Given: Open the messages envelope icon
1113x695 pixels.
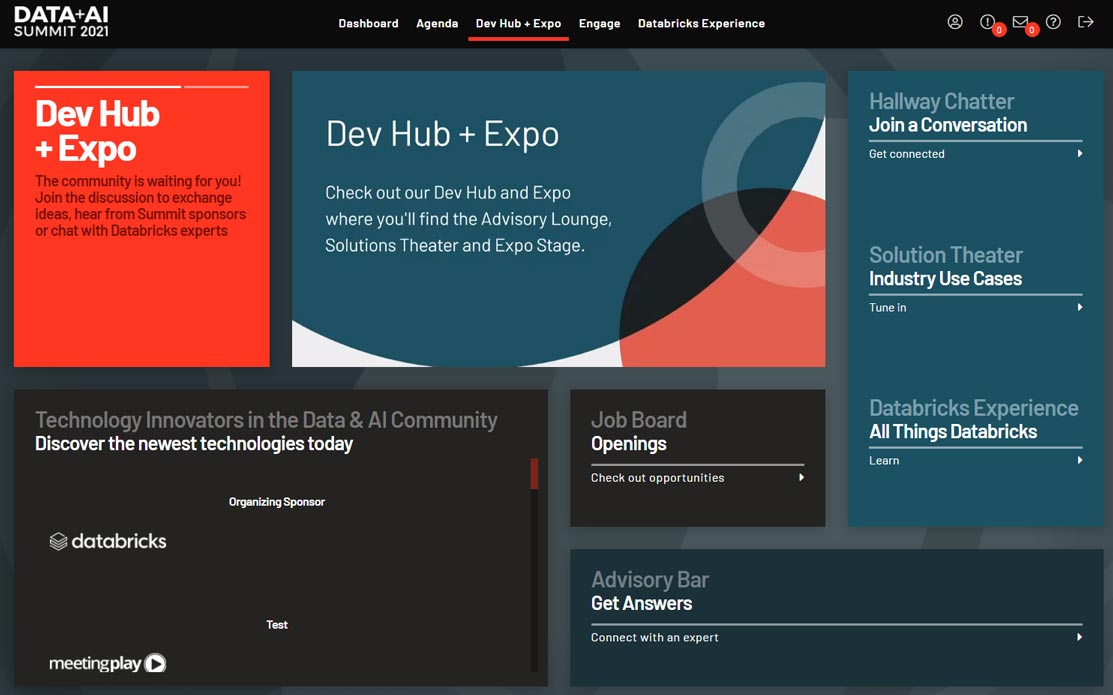Looking at the screenshot, I should (x=1020, y=22).
